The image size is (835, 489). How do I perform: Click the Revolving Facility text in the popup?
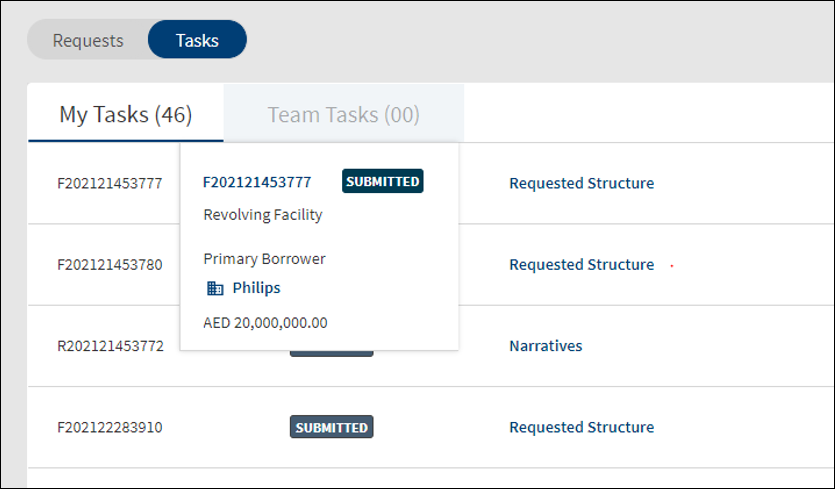[263, 215]
